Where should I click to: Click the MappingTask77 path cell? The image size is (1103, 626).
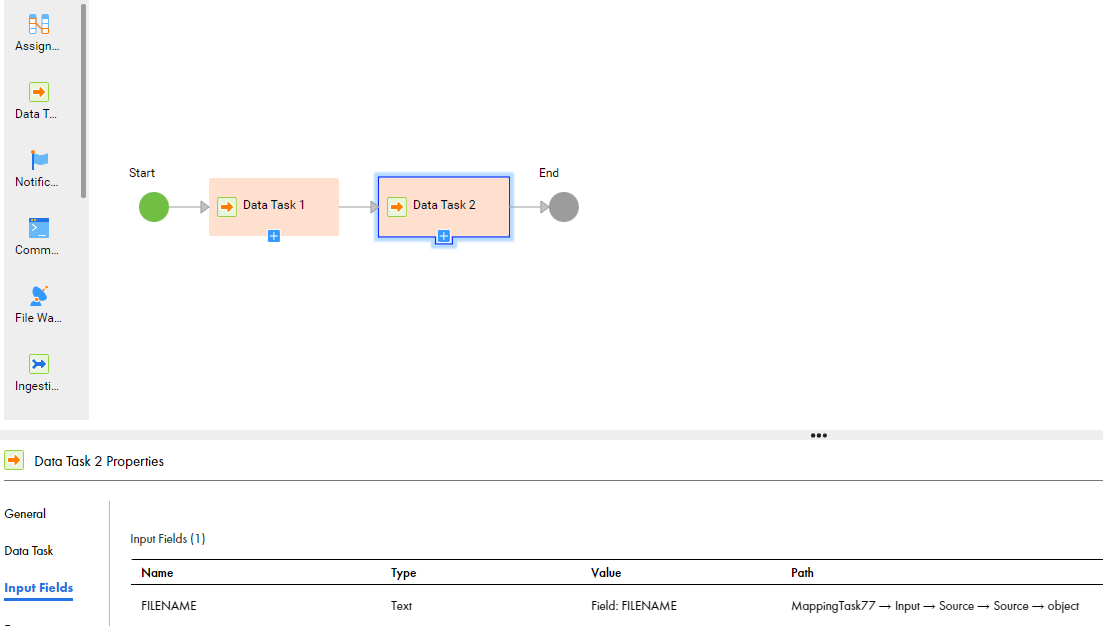(935, 606)
